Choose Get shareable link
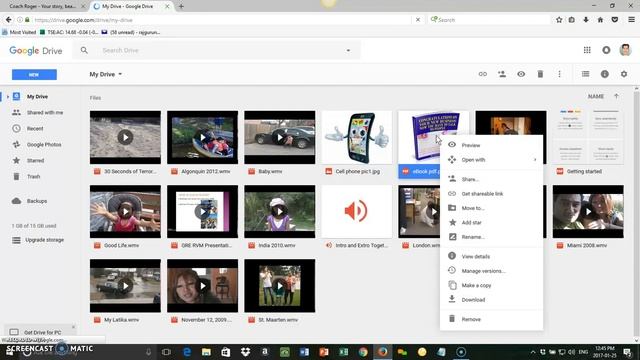640x360 pixels. click(491, 194)
